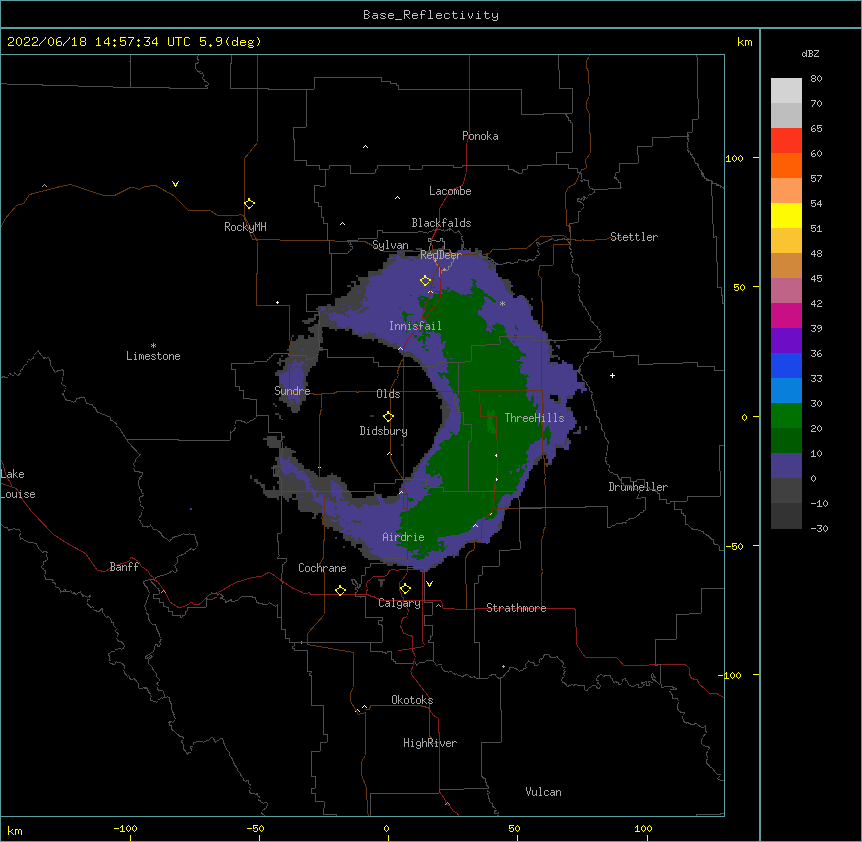Click the yellow diamond marker below RedDeer

[x=425, y=281]
